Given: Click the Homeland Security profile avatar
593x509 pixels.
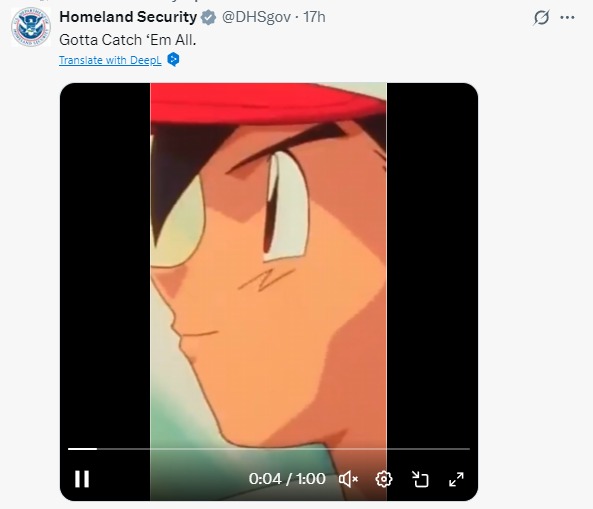Looking at the screenshot, I should click(31, 27).
